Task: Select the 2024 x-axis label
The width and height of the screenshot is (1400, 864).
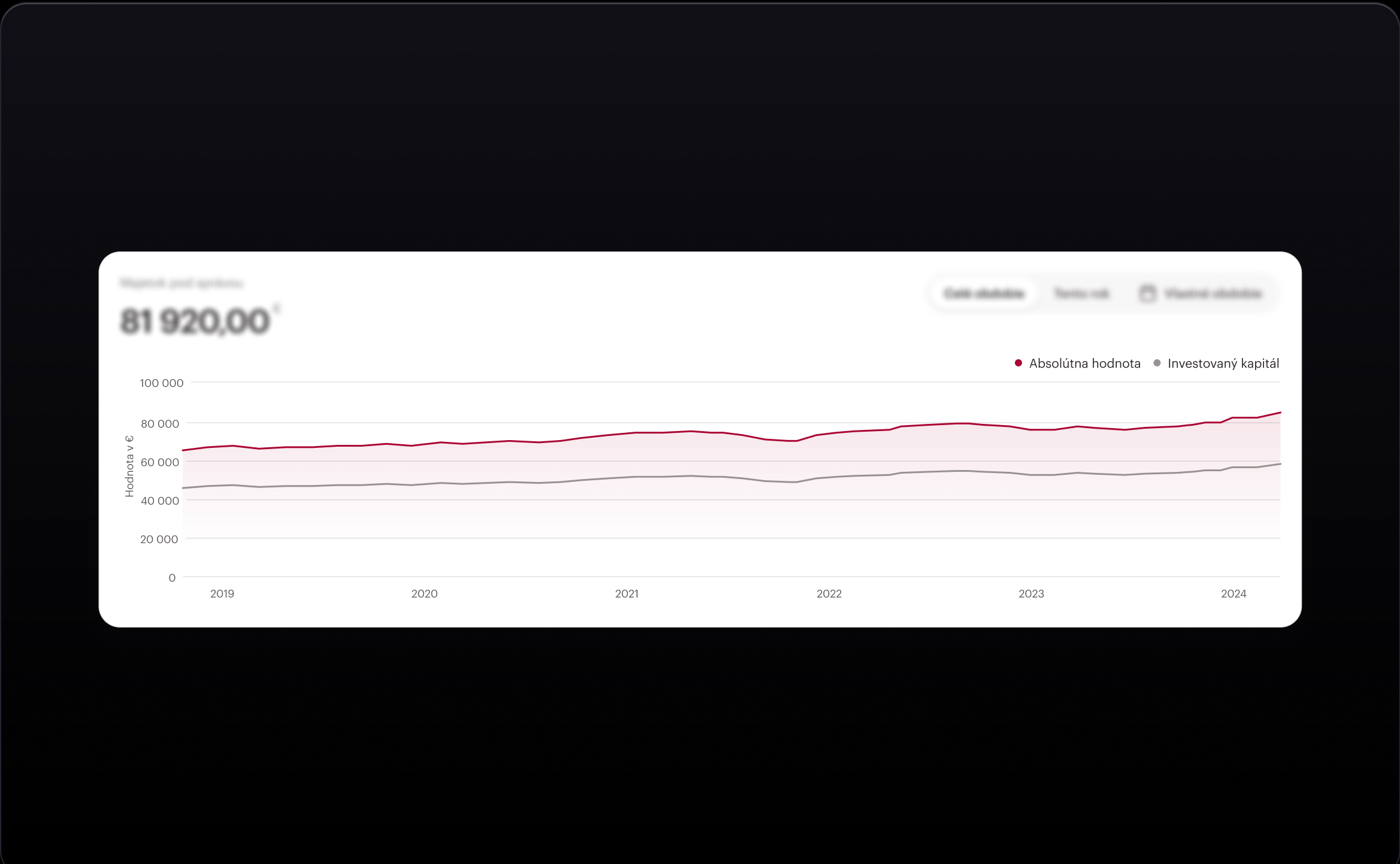Action: pyautogui.click(x=1234, y=593)
